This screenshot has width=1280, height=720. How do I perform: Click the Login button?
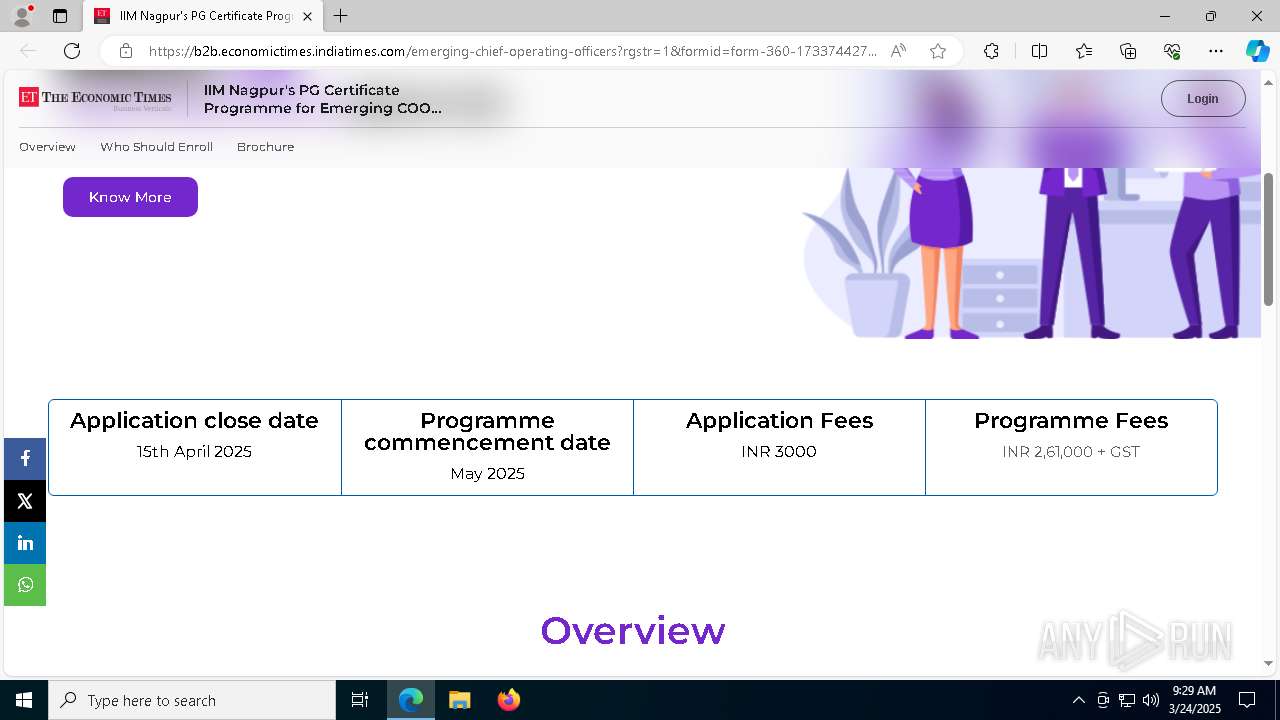(1203, 98)
